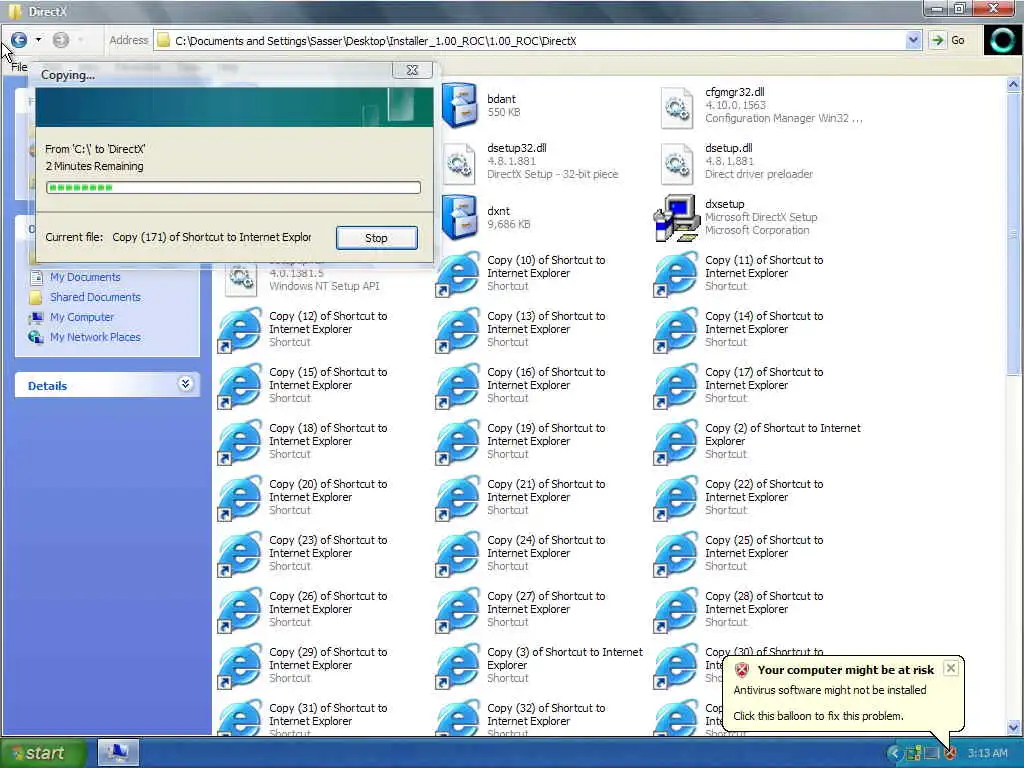Screen dimensions: 1024x768
Task: Select the Windows NT Setup API file icon
Action: point(241,279)
